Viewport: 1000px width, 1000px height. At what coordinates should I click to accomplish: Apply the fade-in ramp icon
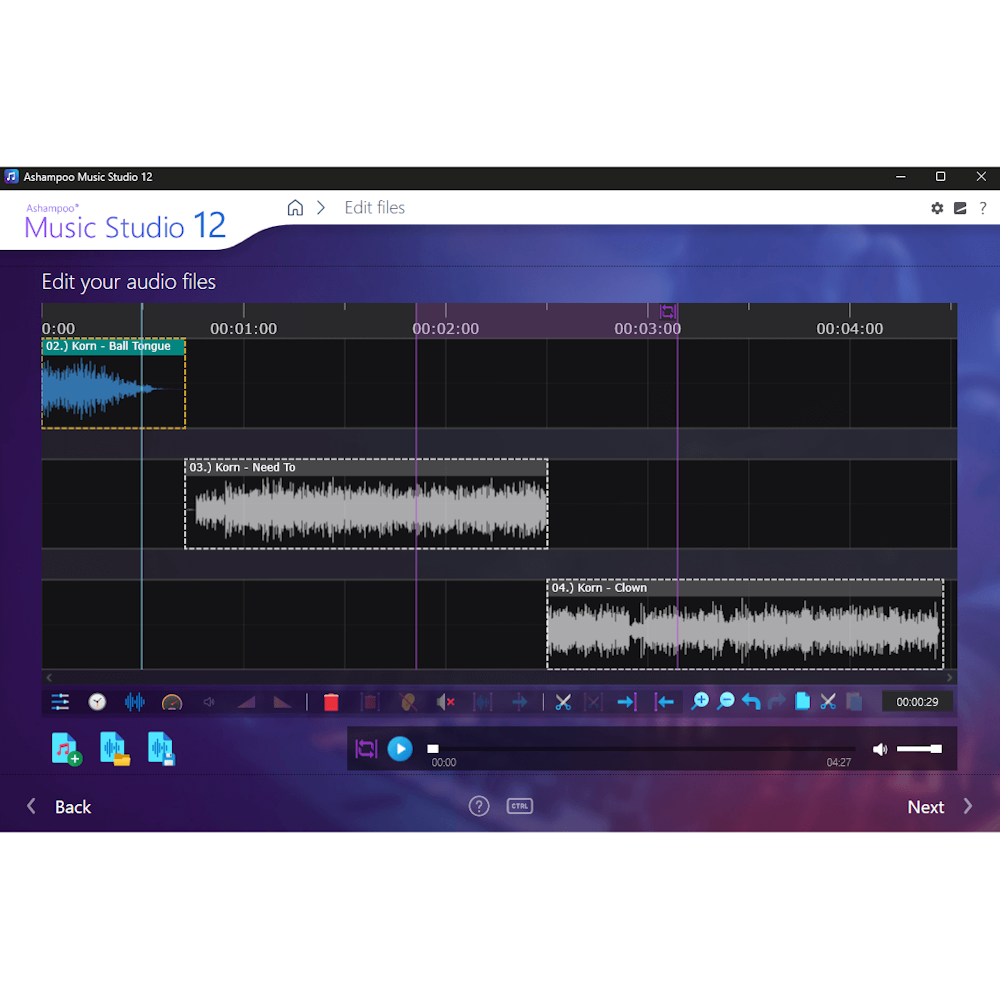click(246, 702)
